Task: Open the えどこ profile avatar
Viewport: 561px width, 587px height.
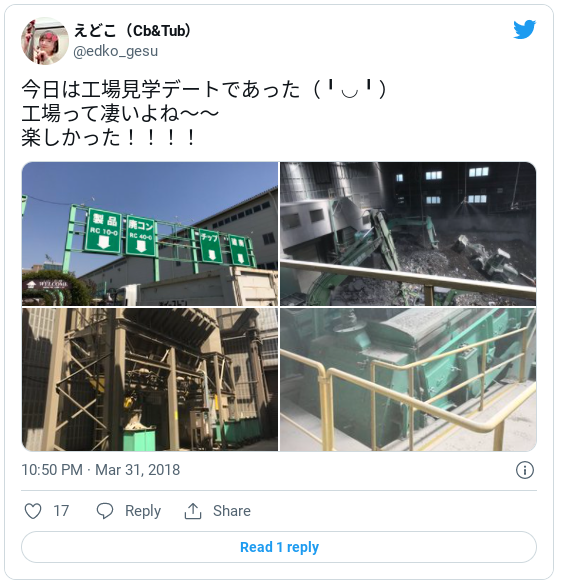Action: click(45, 41)
